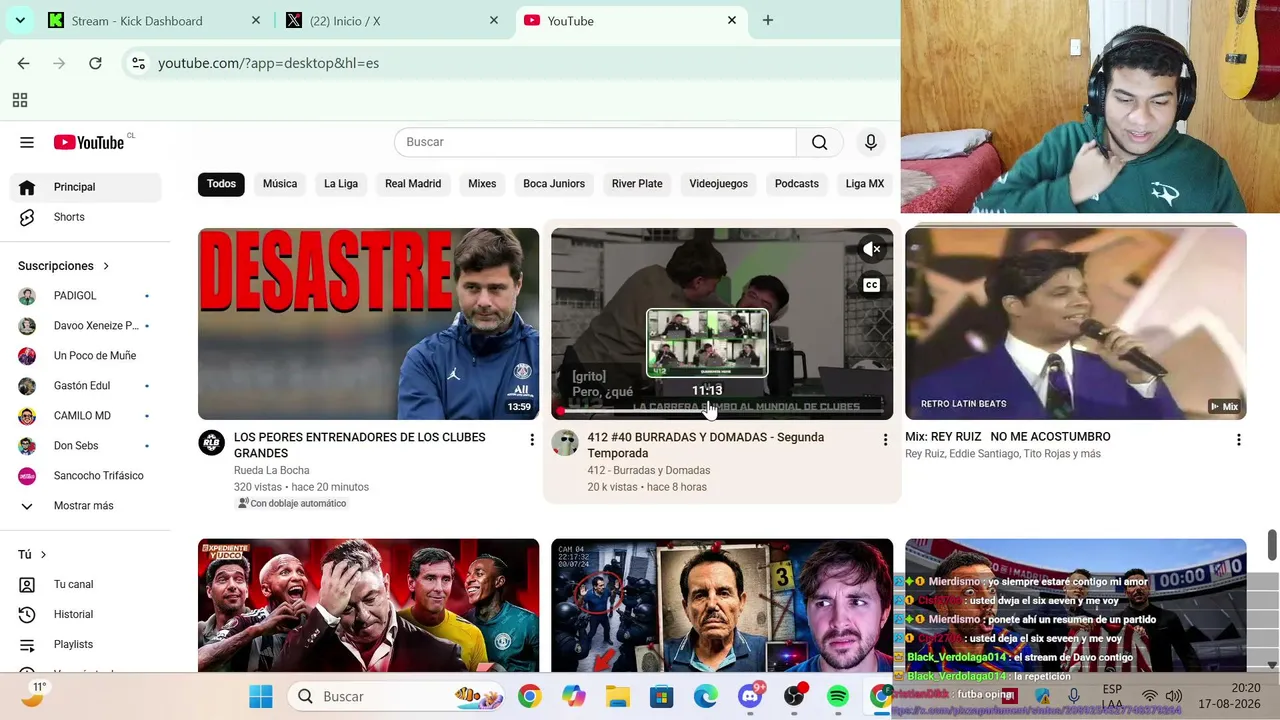Select the YouTube browser tab
This screenshot has height=720, width=1280.
(631, 21)
